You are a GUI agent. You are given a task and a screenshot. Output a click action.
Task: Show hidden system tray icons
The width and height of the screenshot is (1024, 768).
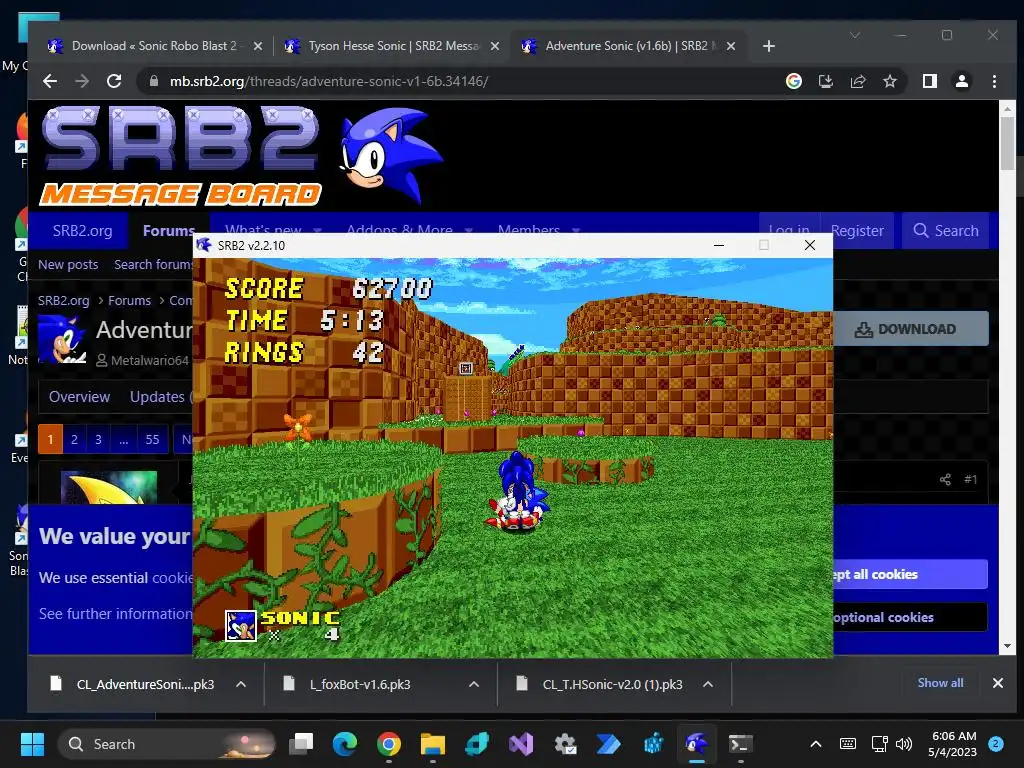tap(816, 744)
